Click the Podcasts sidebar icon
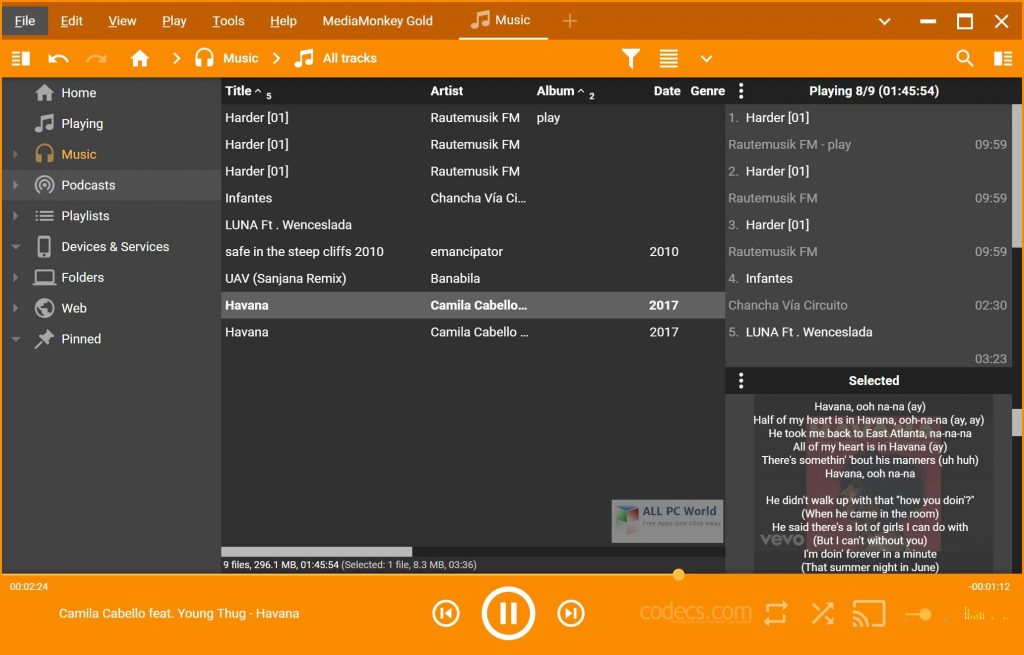This screenshot has height=655, width=1024. 44,185
